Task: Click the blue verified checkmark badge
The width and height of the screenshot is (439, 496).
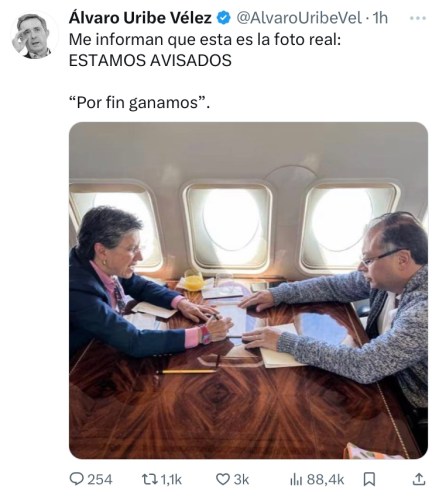Action: pos(224,18)
